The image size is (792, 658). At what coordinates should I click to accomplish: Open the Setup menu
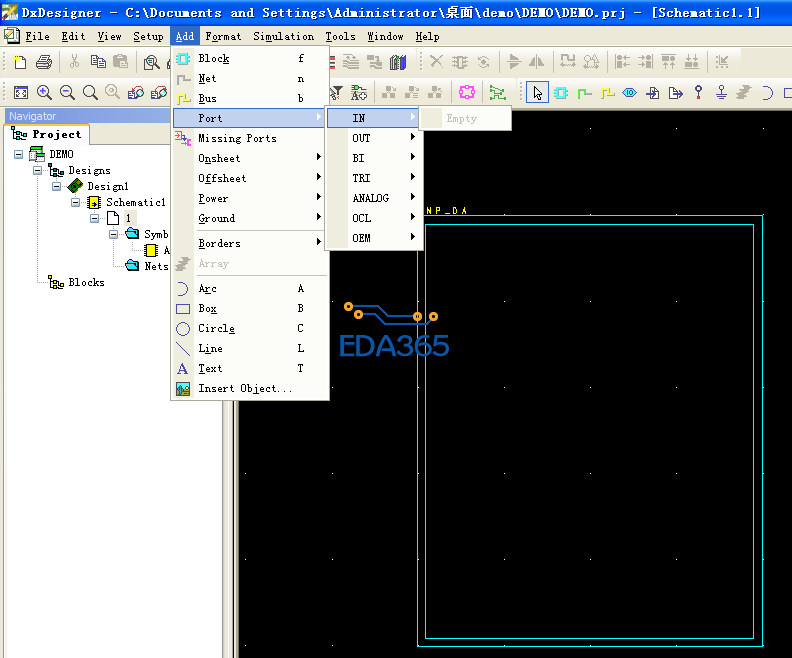(x=148, y=36)
